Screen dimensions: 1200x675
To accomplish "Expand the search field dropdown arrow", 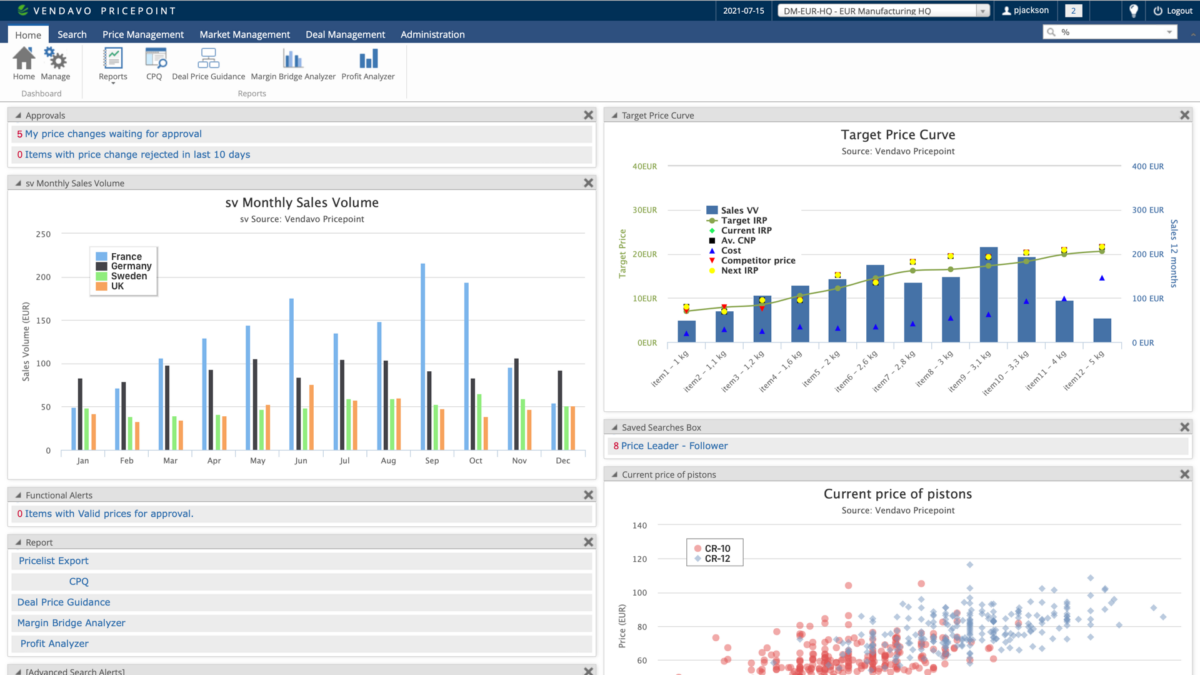I will coord(1170,32).
